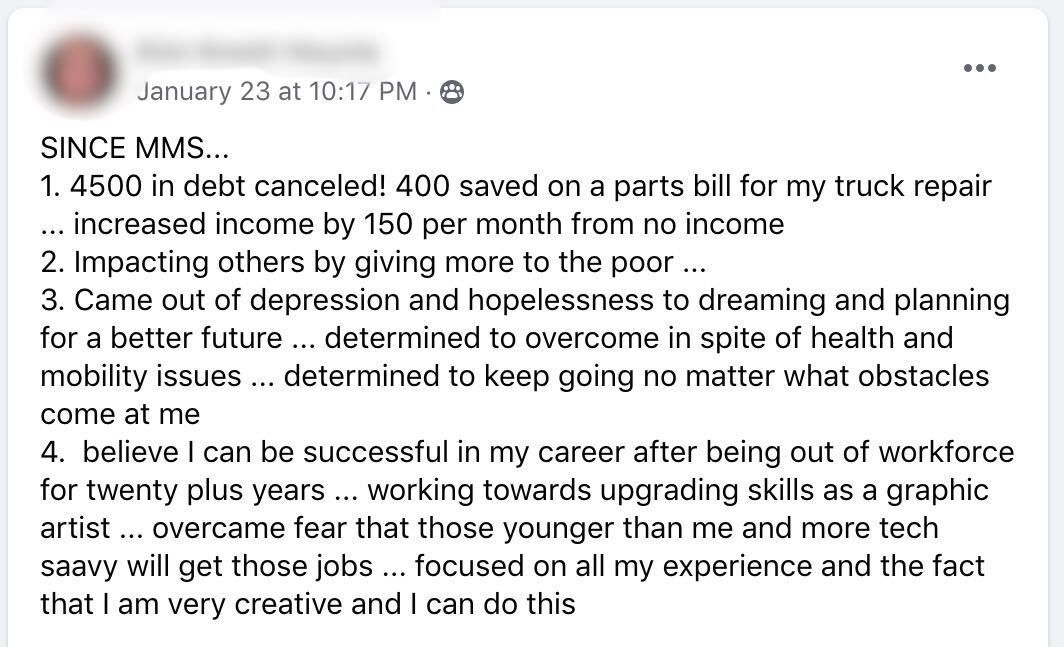Click the "for a better future" text
The height and width of the screenshot is (647, 1064).
click(162, 338)
